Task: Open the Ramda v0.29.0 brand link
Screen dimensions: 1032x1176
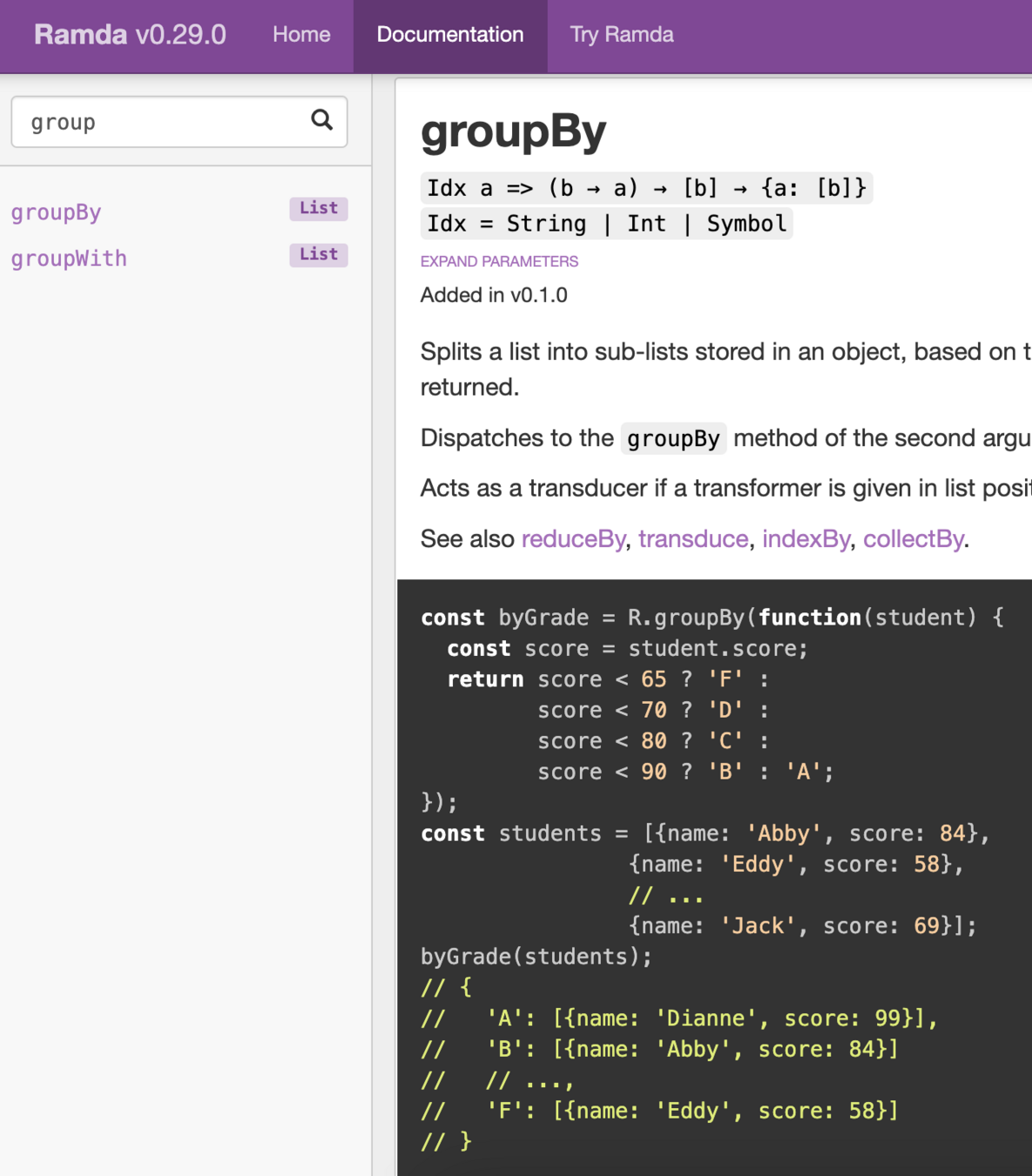Action: point(130,35)
